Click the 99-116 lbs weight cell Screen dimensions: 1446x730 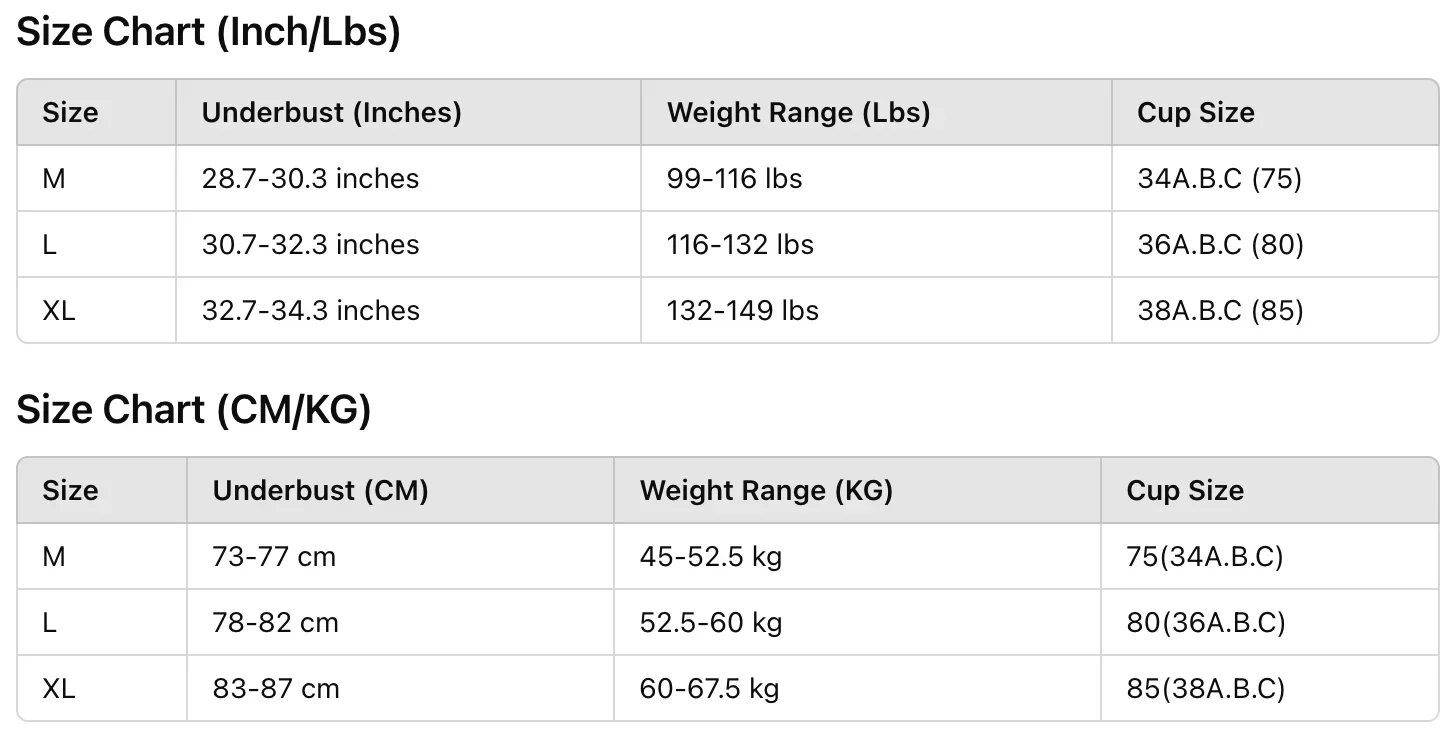coord(735,179)
